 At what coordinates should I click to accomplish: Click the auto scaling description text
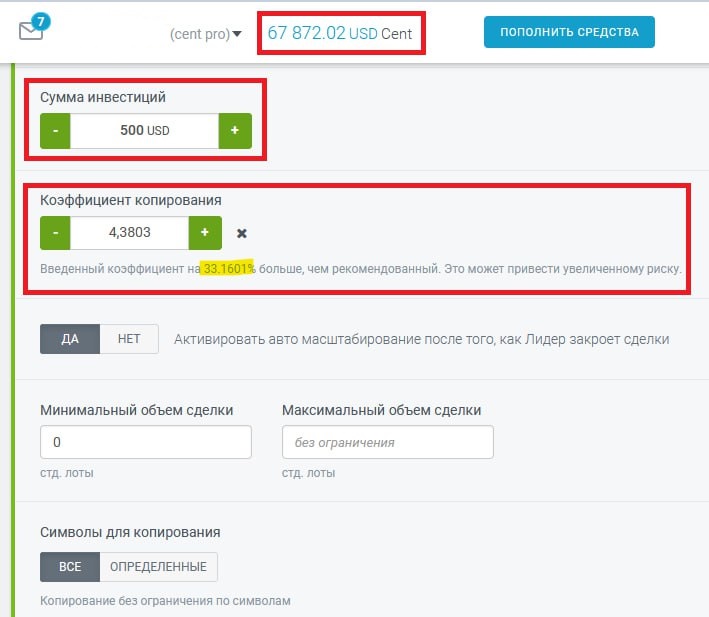pyautogui.click(x=421, y=339)
